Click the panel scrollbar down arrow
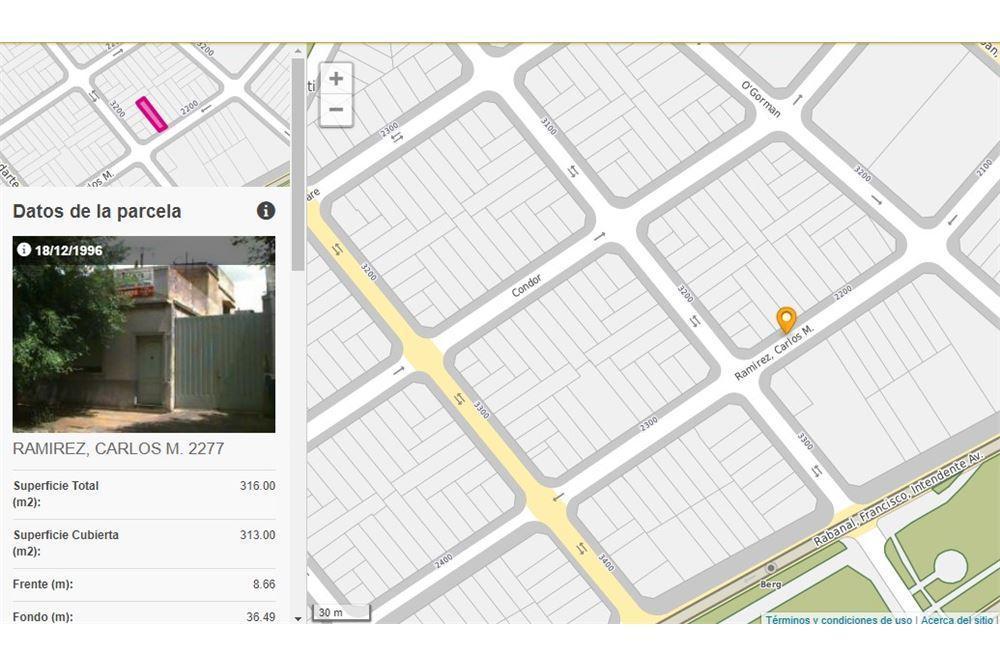This screenshot has width=1000, height=667. coord(298,618)
